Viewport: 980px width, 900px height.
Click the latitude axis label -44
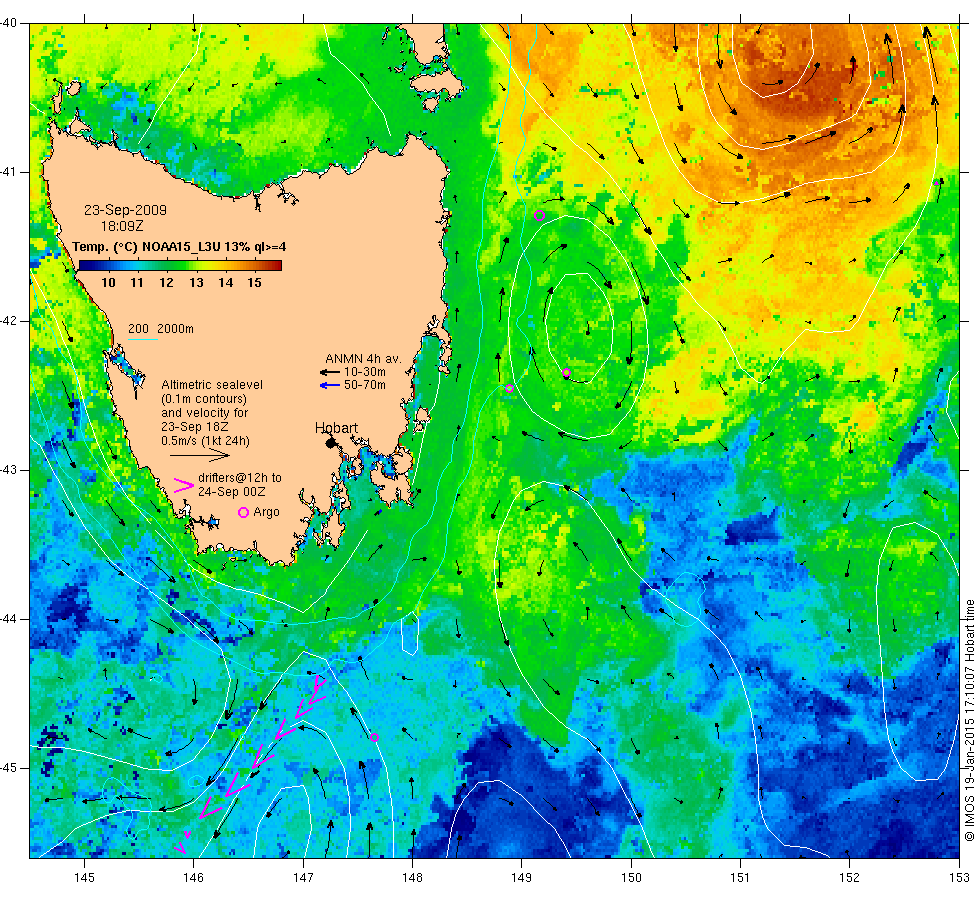pyautogui.click(x=9, y=619)
